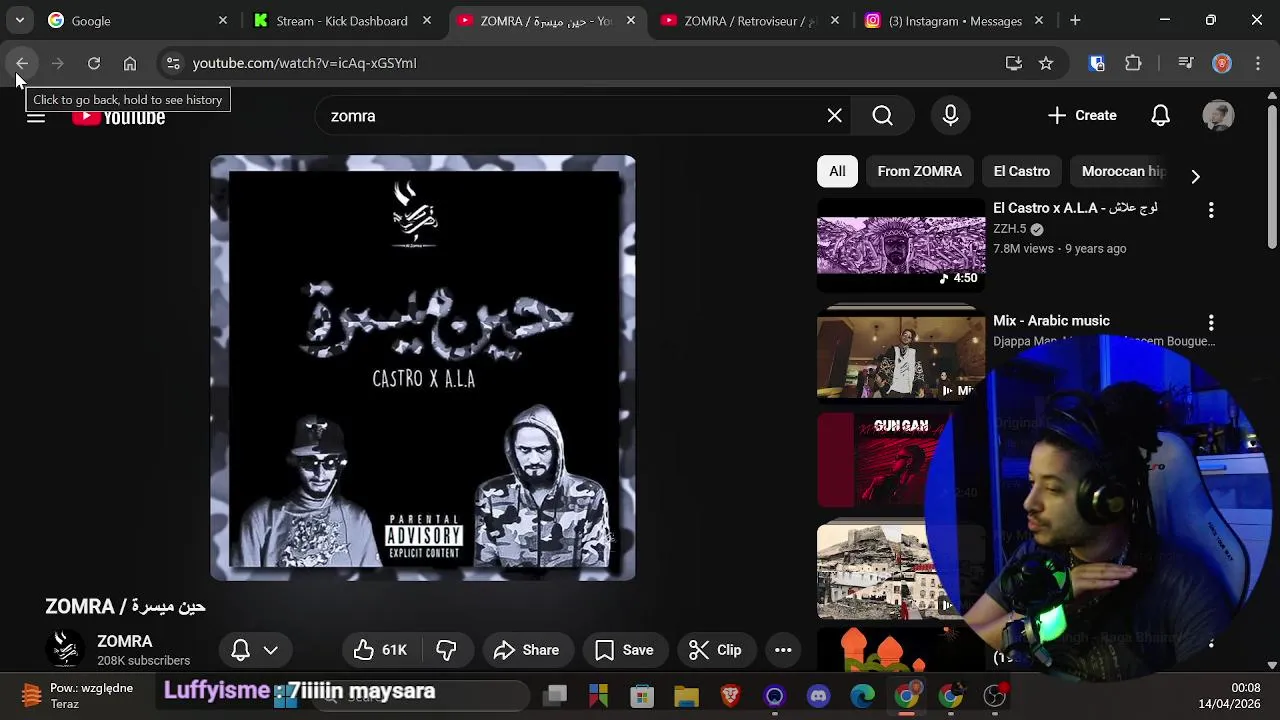Select the El Castro filter chip

tap(1022, 171)
